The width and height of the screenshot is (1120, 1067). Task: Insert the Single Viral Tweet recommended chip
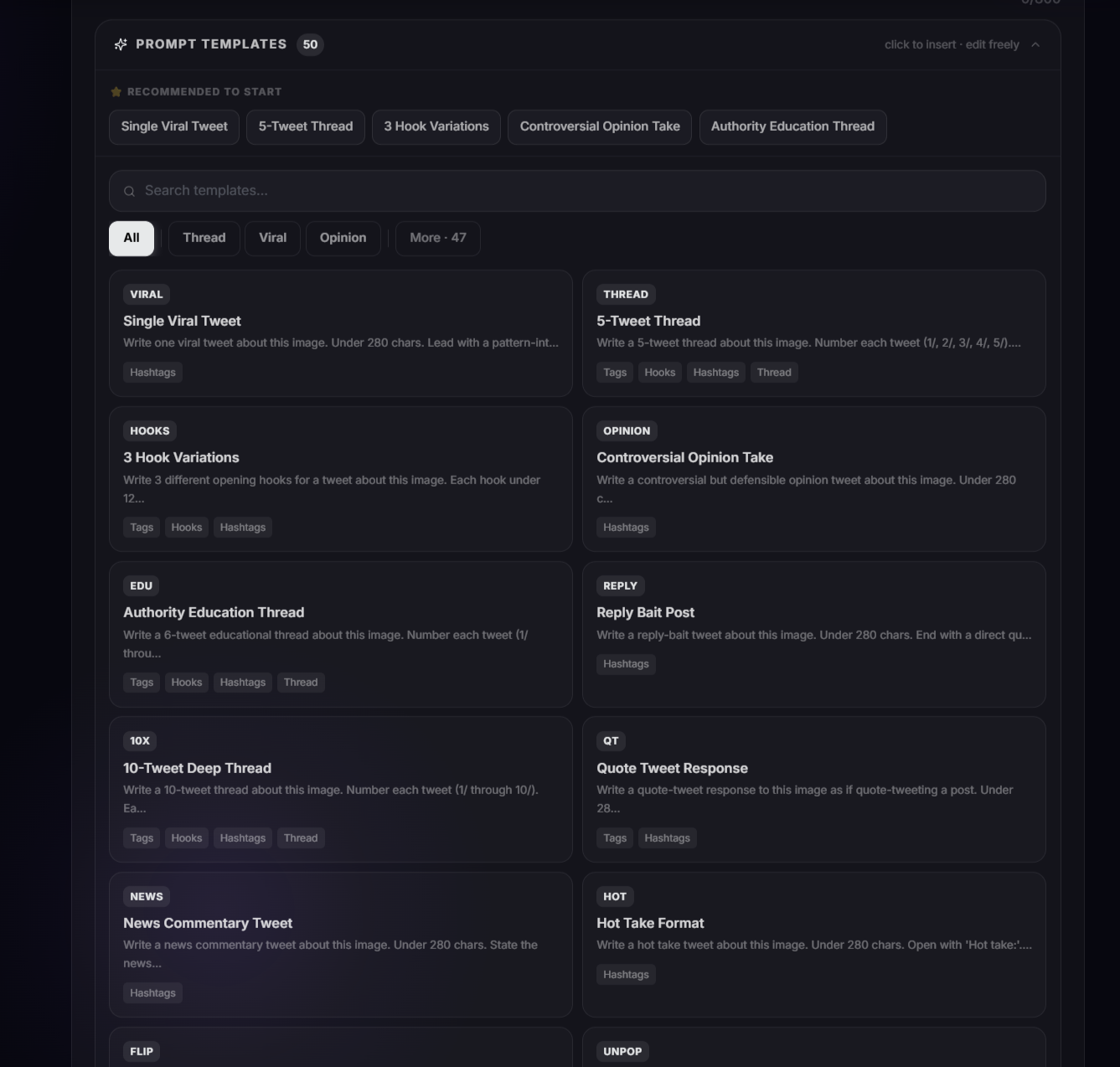(x=174, y=126)
